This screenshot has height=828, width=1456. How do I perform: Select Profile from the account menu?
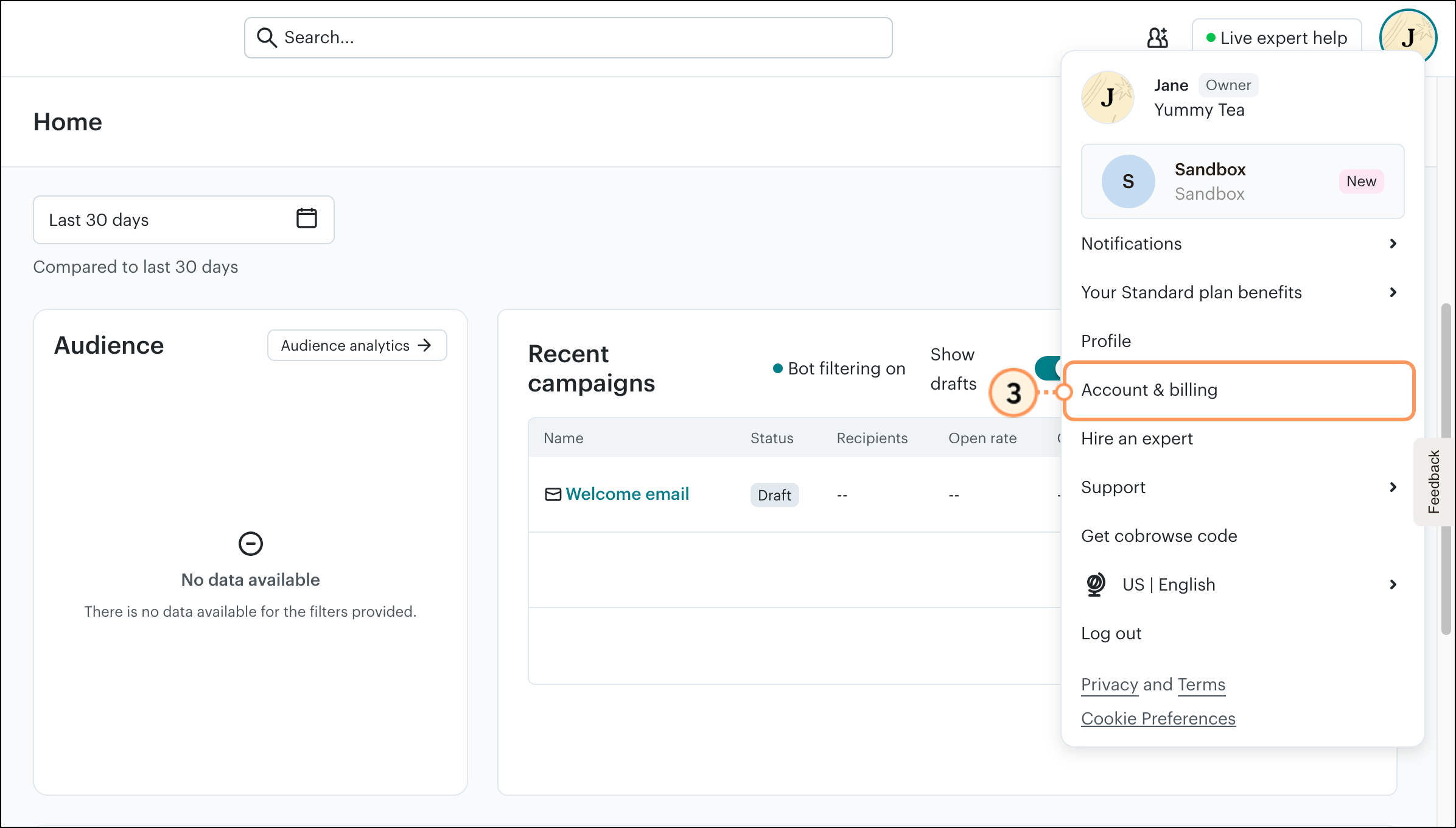(1106, 341)
